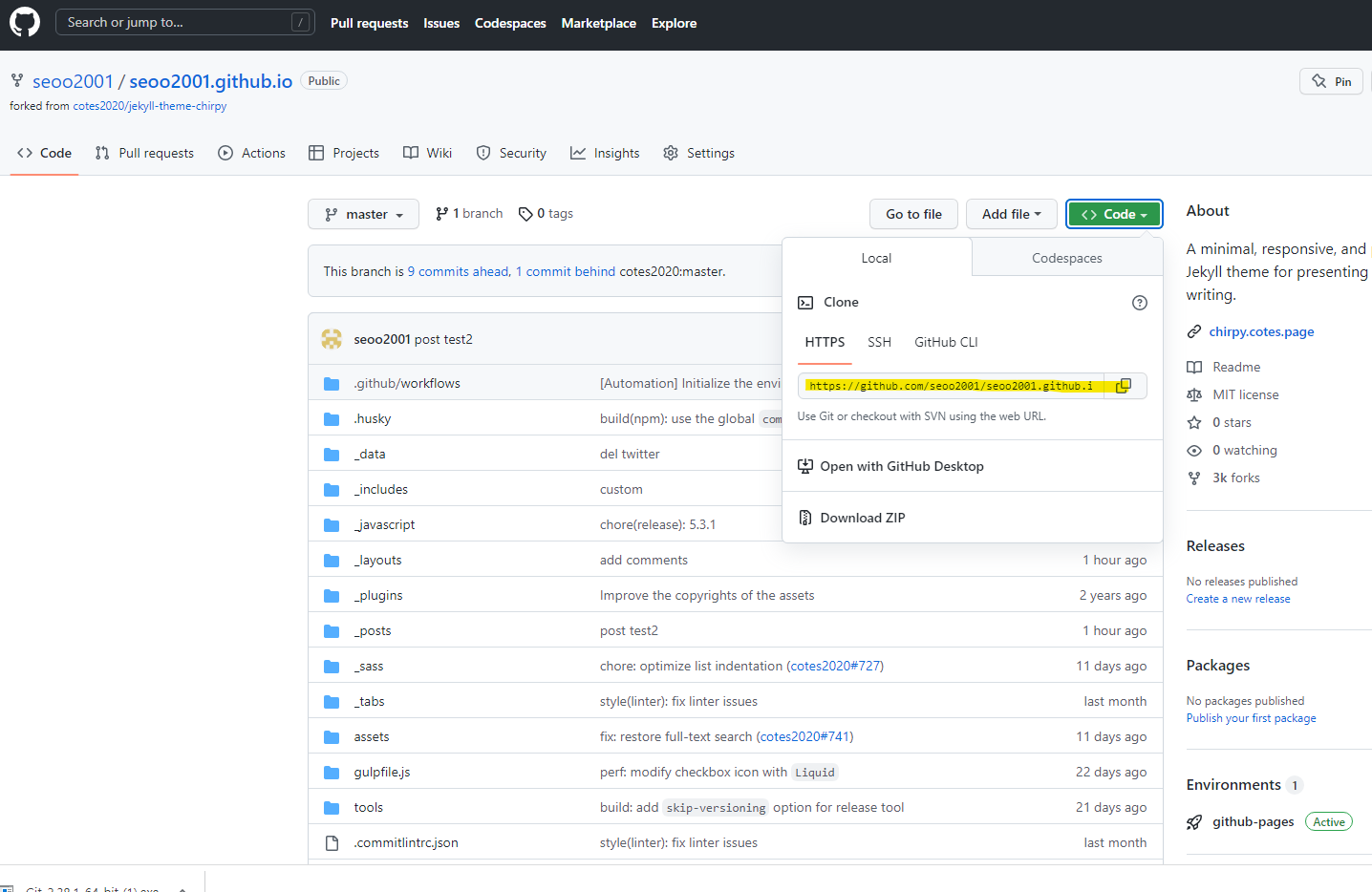Click the seoo2001 owner name link
The width and height of the screenshot is (1372, 892).
pyautogui.click(x=73, y=81)
